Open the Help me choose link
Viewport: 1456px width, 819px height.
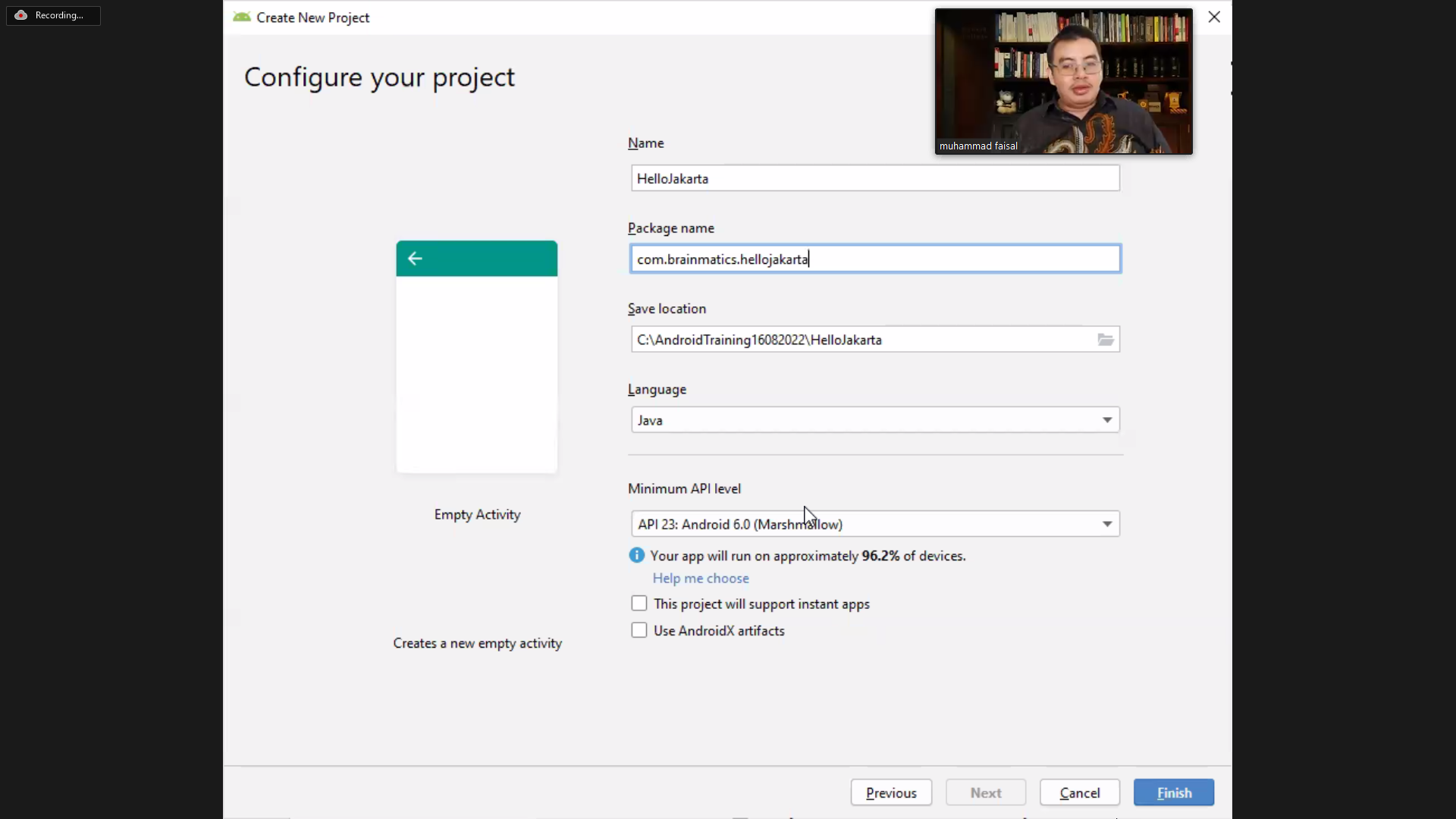pos(700,578)
